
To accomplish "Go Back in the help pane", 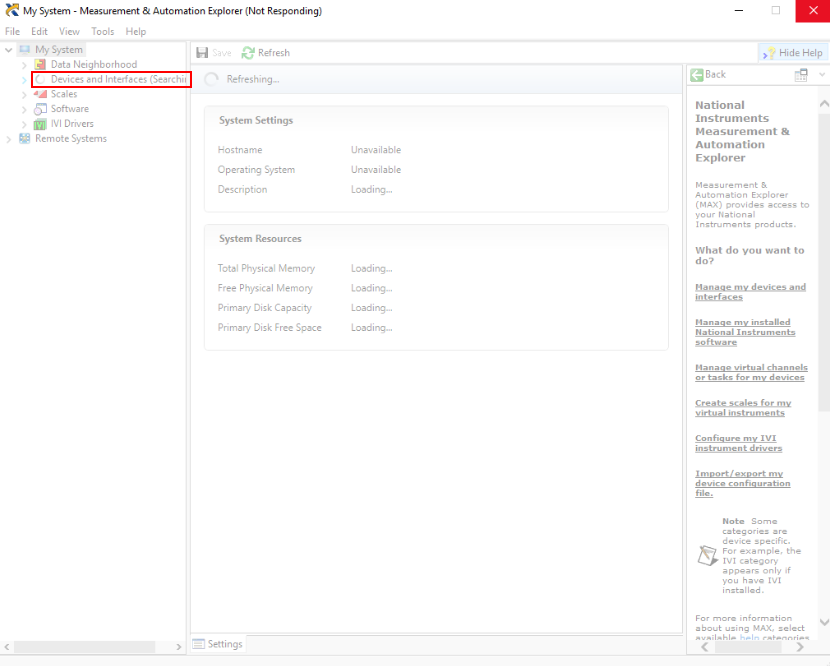I will point(708,75).
